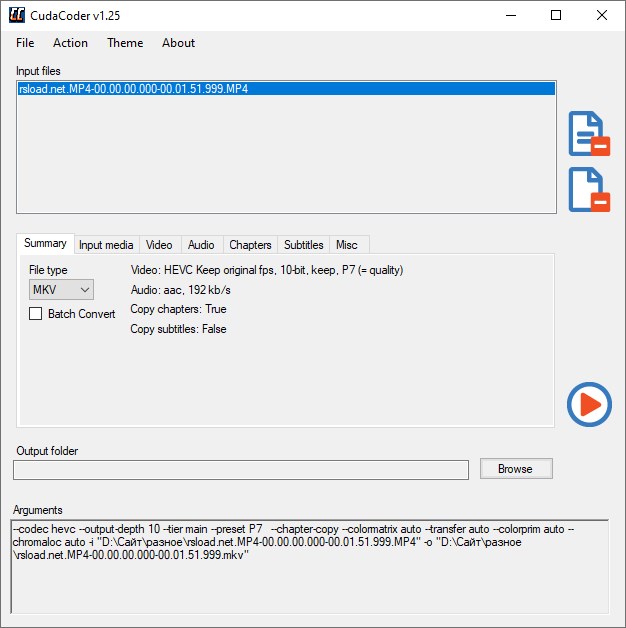Open the MKV file type dropdown
Screen dimensions: 626x628
pyautogui.click(x=61, y=290)
